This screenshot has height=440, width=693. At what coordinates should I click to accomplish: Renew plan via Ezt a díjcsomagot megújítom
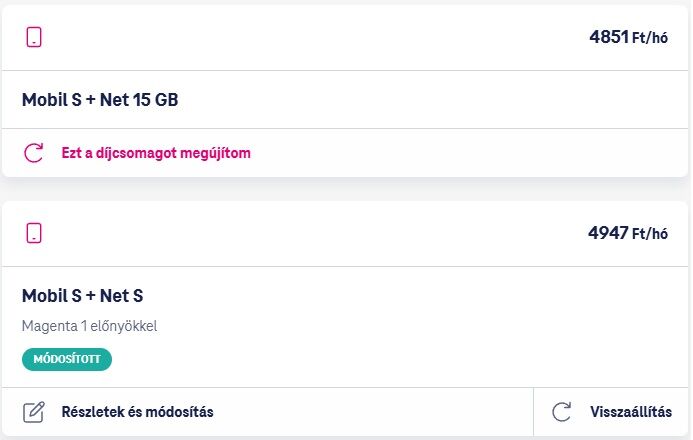coord(156,153)
